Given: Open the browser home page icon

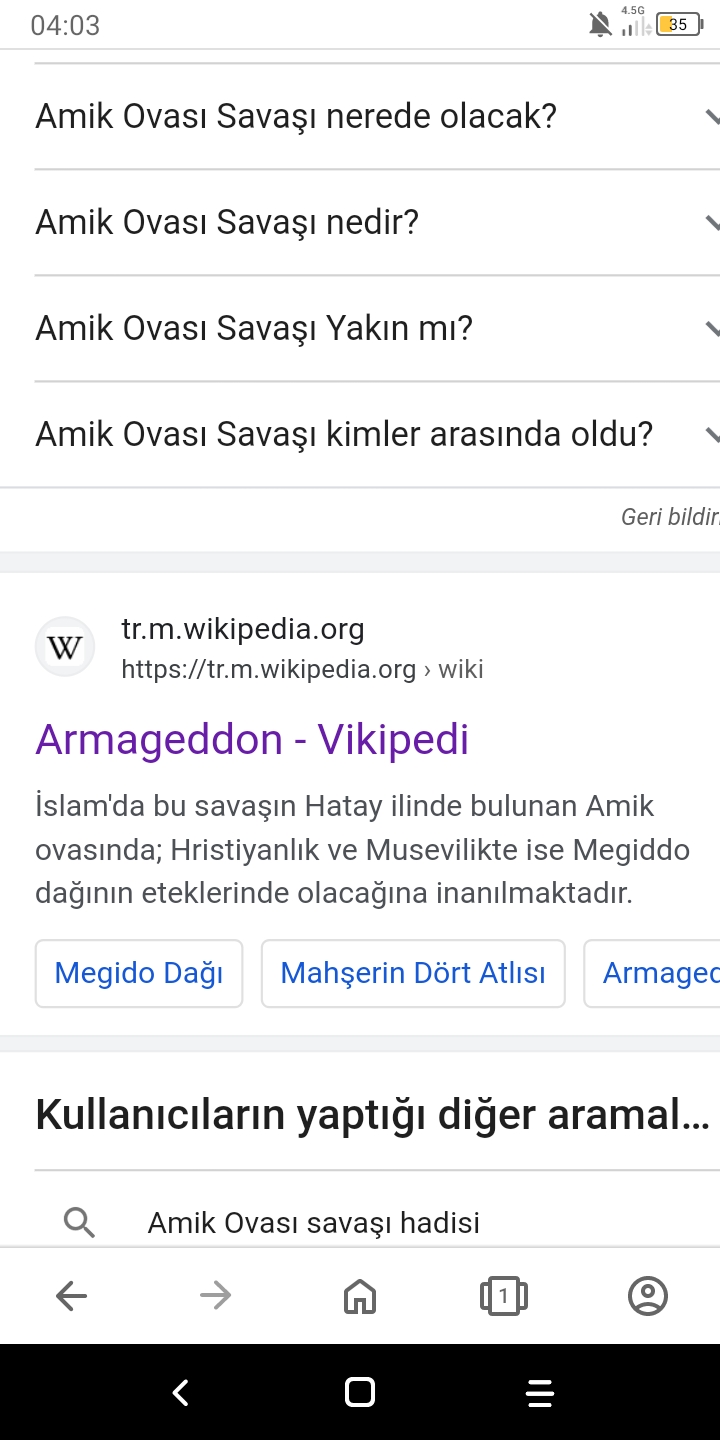Looking at the screenshot, I should point(360,1296).
